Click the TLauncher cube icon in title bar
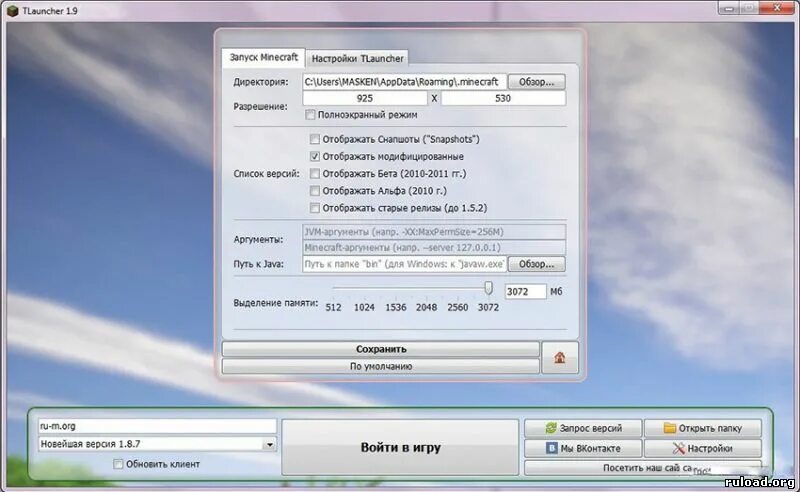 coord(13,11)
